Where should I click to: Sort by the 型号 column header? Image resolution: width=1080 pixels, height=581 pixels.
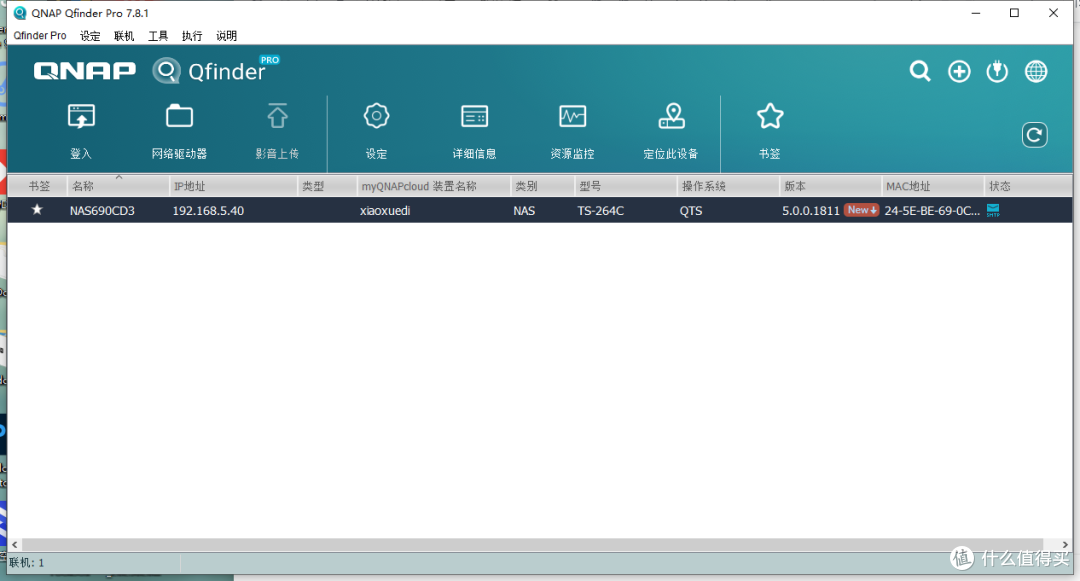click(625, 186)
